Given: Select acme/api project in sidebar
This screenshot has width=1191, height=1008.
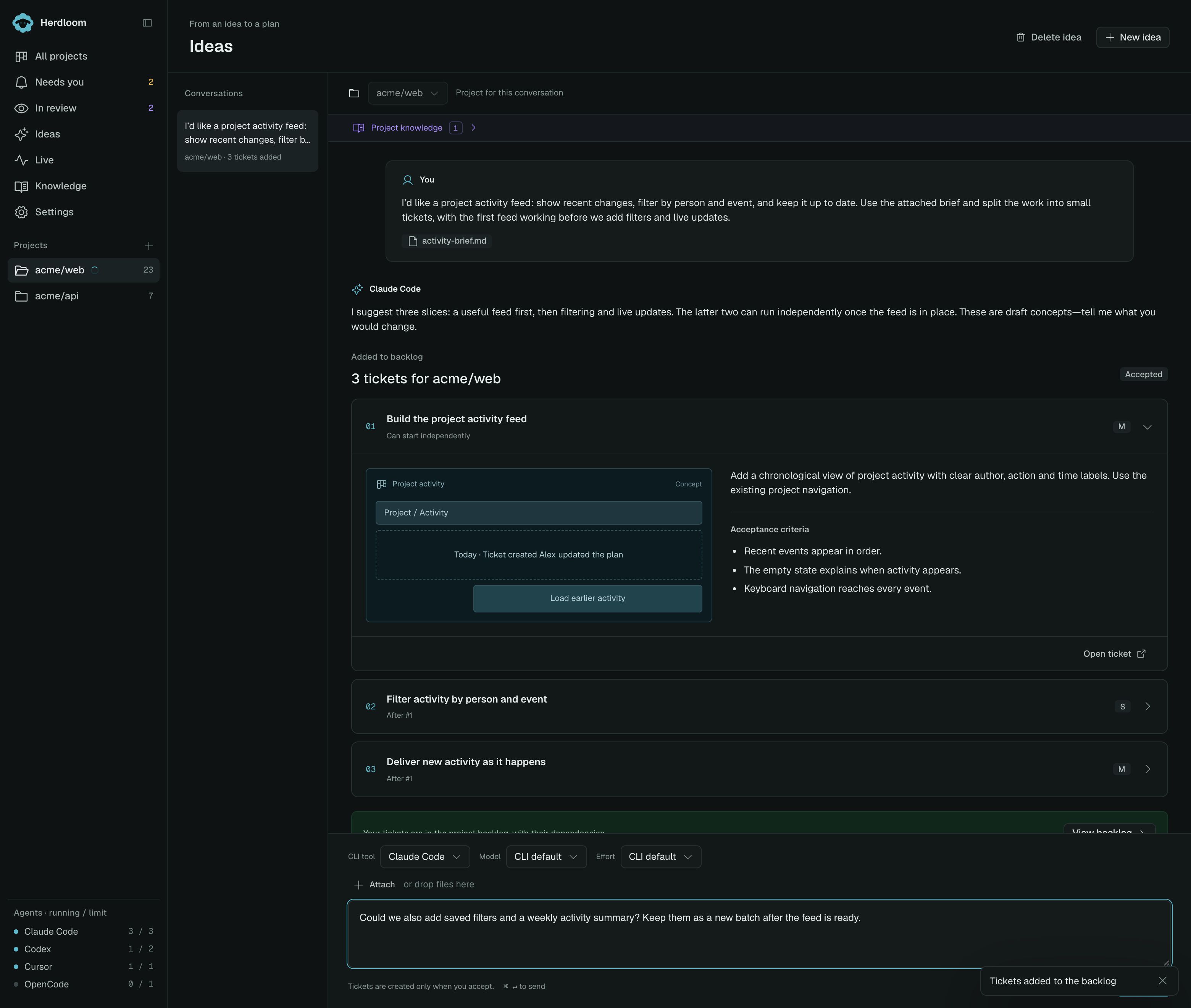Looking at the screenshot, I should (83, 296).
